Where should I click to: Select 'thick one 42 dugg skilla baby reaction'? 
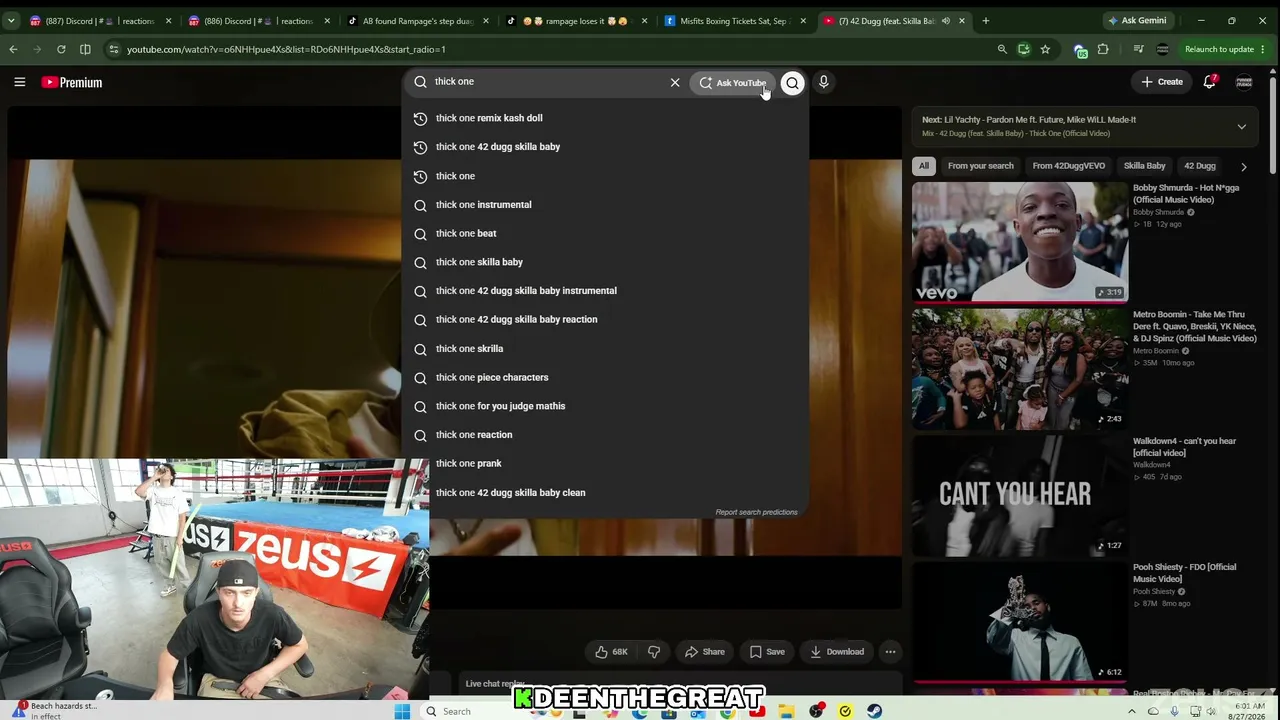(x=606, y=320)
